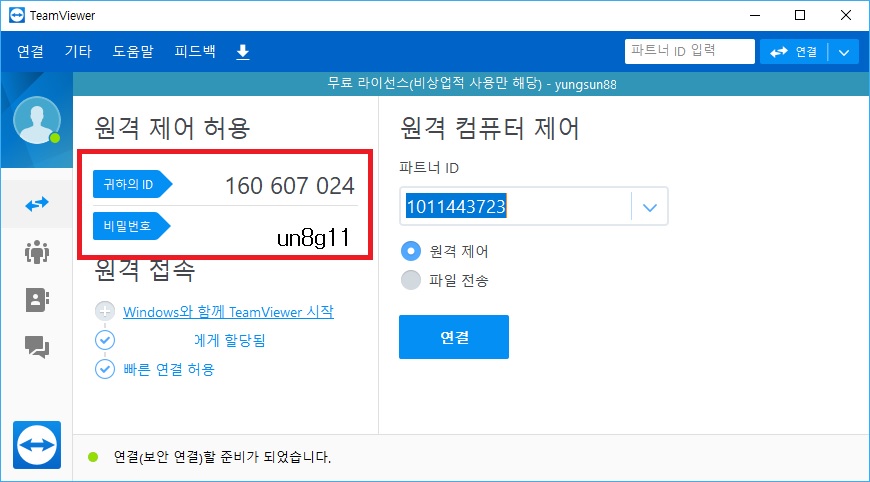The height and width of the screenshot is (482, 870).
Task: Click the 비밀번호 label tag
Action: pos(131,226)
